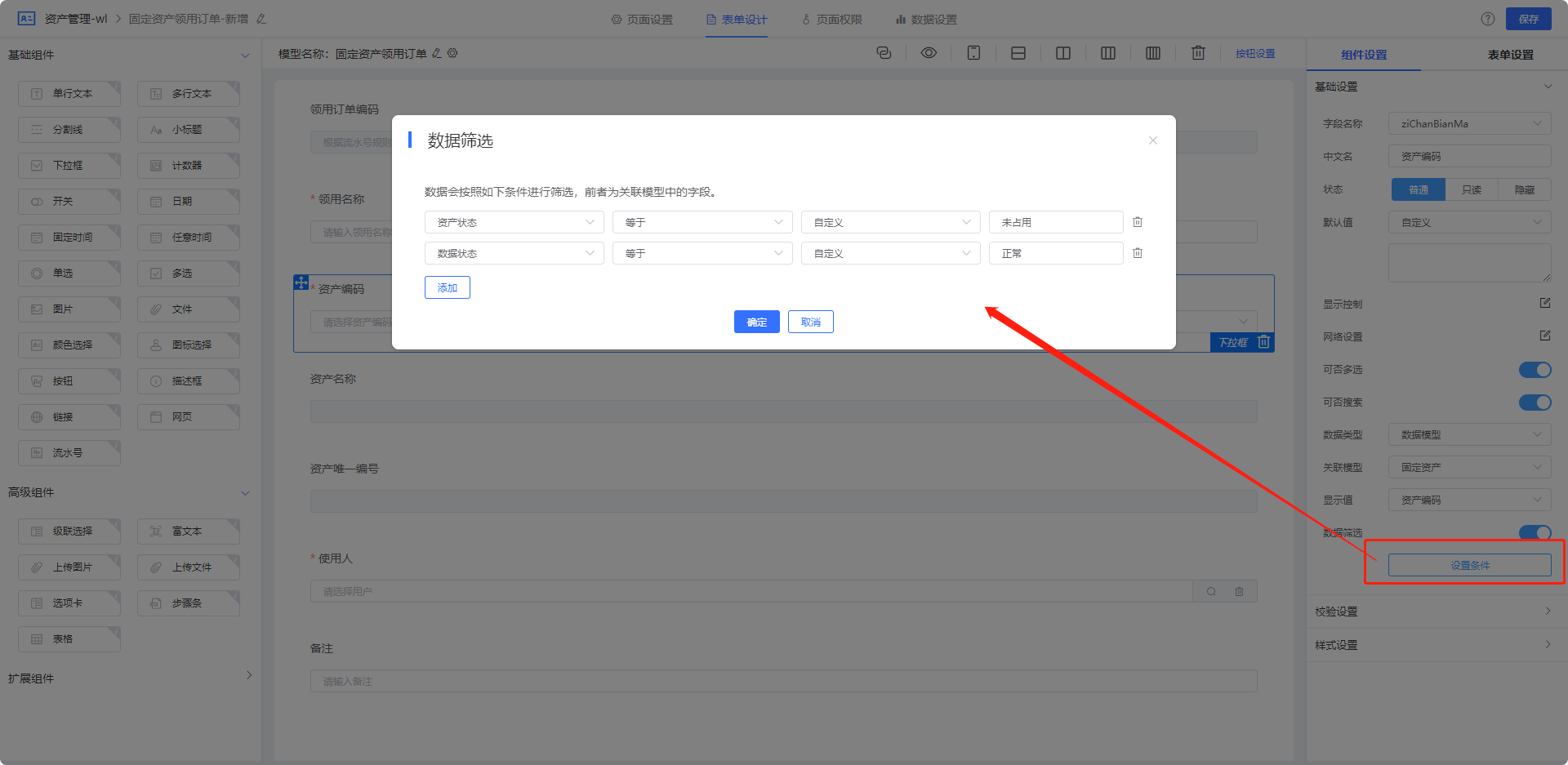The image size is (1568, 765).
Task: Click the move handle on 资产编码 field
Action: [301, 282]
